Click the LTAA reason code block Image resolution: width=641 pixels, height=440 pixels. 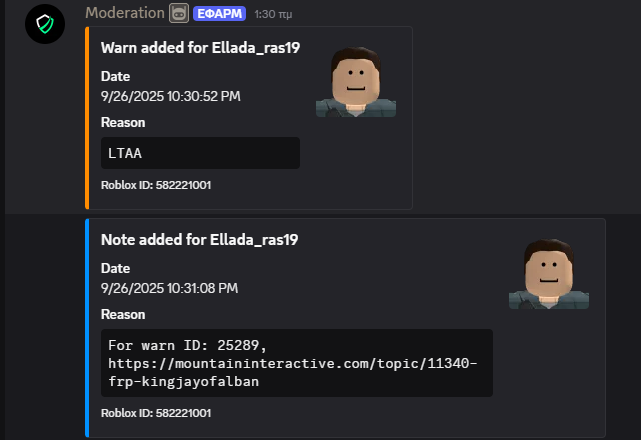pyautogui.click(x=200, y=153)
